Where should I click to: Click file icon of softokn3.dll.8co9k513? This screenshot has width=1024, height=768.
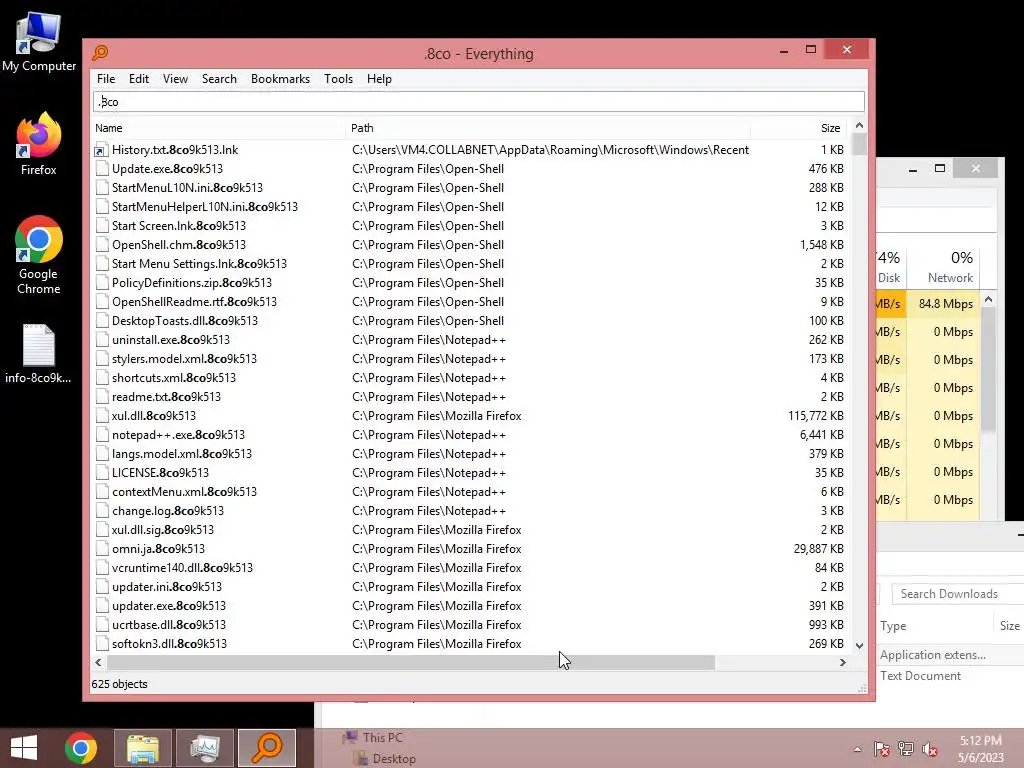click(101, 644)
